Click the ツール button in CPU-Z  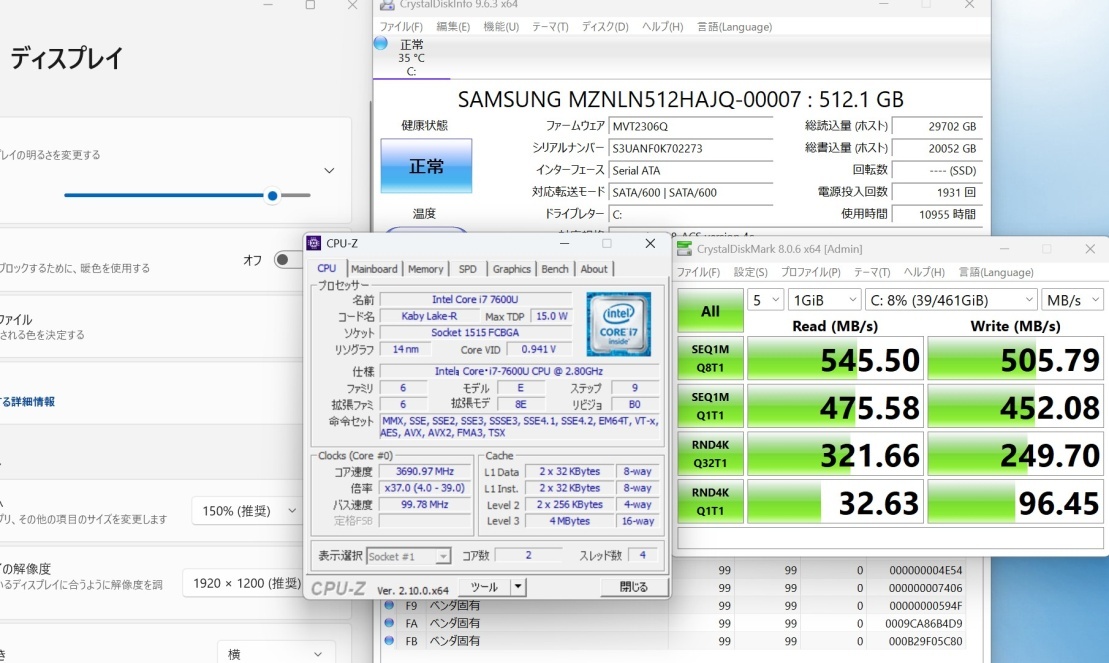484,587
